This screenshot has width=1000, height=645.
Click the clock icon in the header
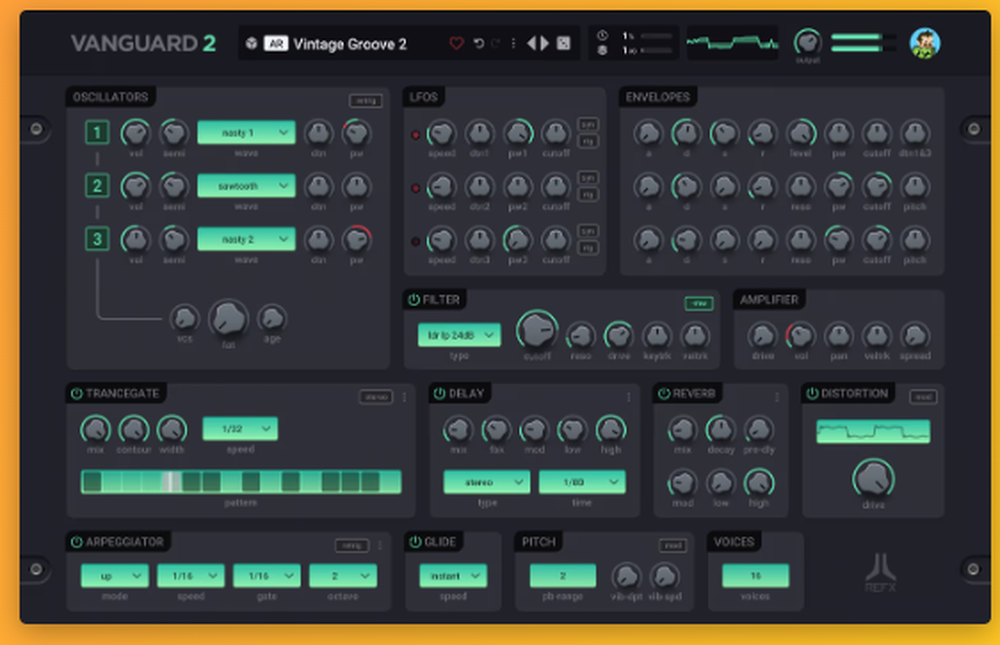click(x=602, y=36)
